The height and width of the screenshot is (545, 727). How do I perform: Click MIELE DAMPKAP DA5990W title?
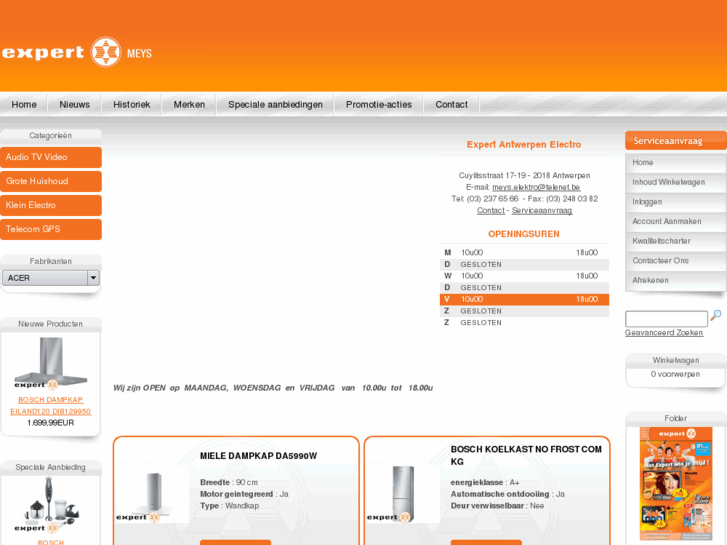point(259,456)
